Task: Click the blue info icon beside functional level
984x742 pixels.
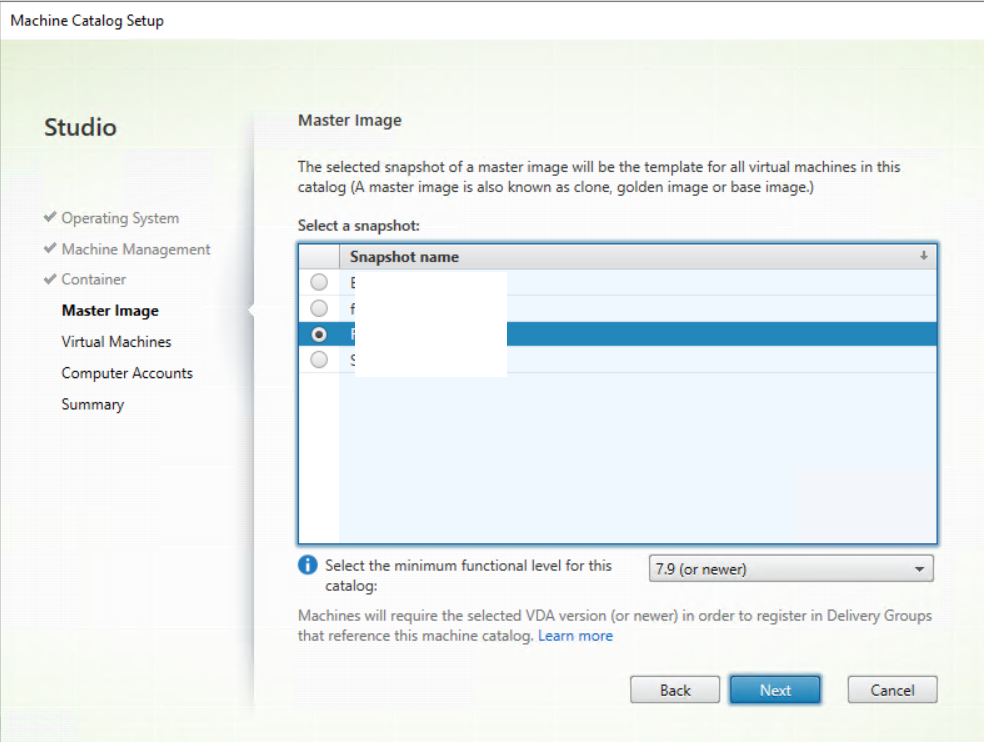Action: pos(308,566)
